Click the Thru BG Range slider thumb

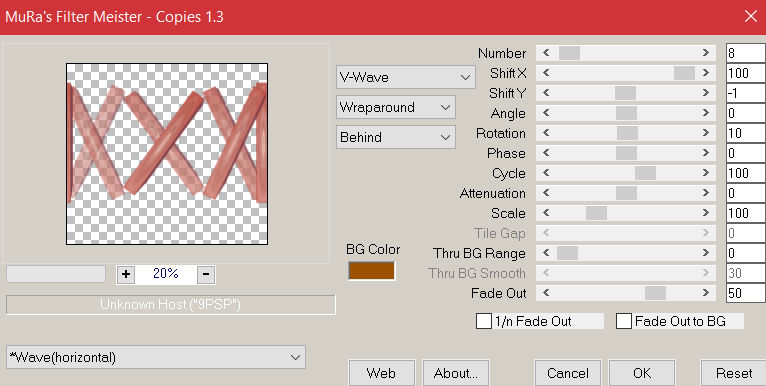pos(567,253)
